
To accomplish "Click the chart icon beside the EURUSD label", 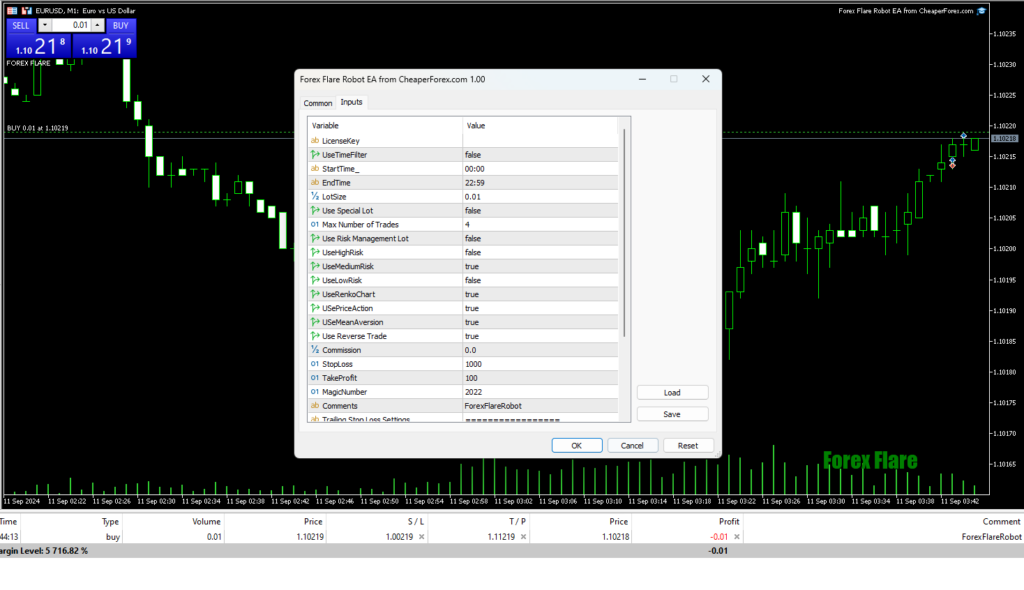I will tap(27, 10).
